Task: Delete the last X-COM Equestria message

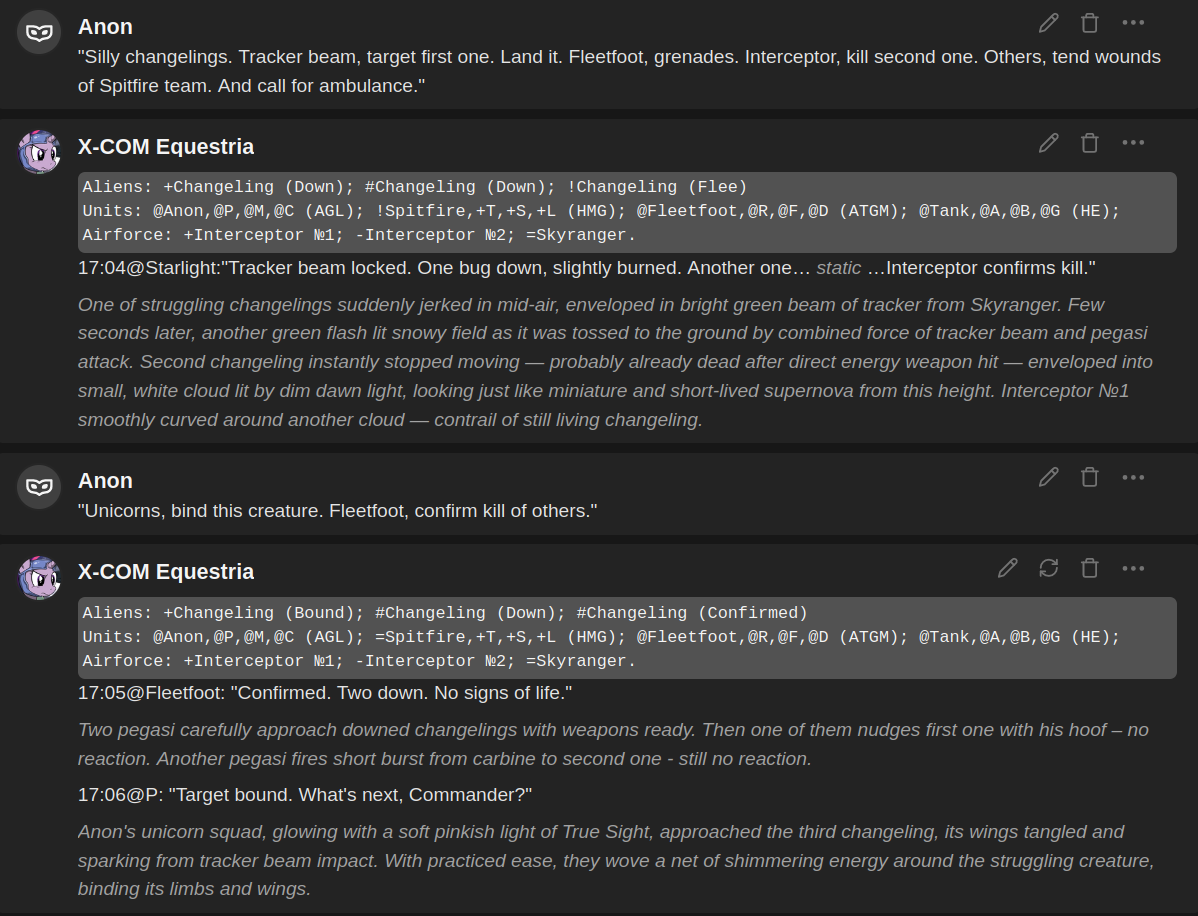Action: point(1090,568)
